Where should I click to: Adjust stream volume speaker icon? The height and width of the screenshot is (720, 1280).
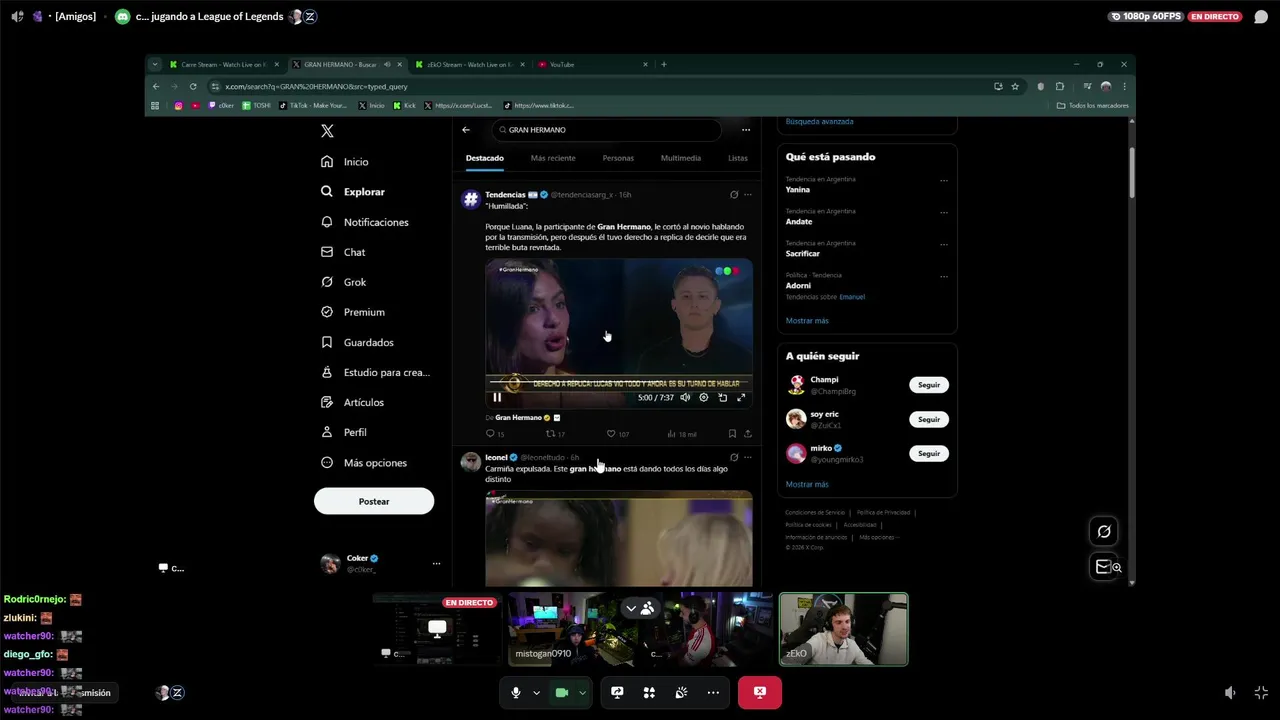click(x=1230, y=692)
